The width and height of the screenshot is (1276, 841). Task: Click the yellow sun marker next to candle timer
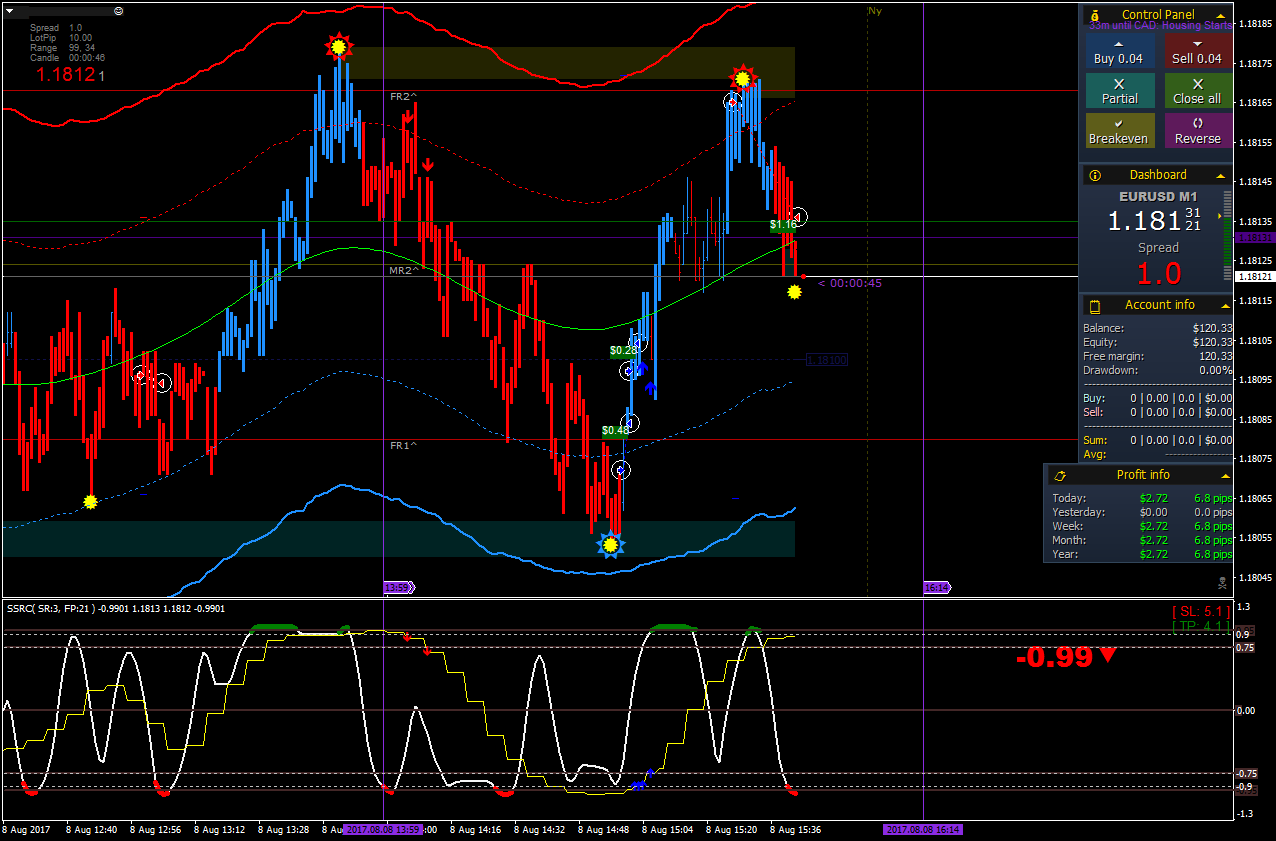794,292
